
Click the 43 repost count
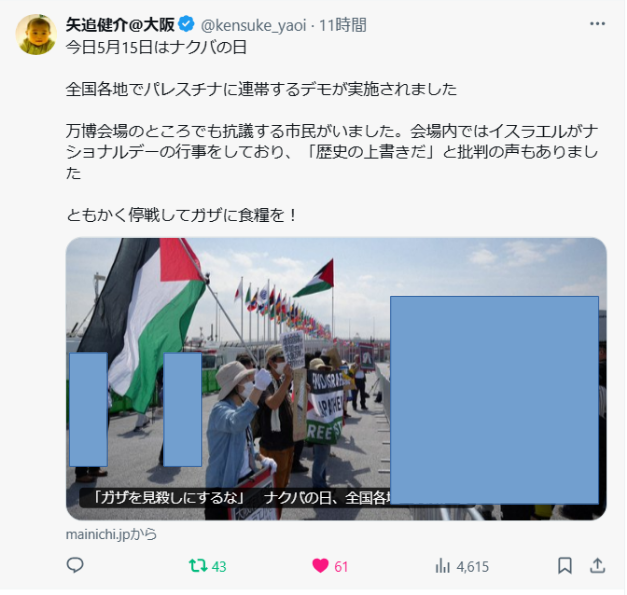219,567
